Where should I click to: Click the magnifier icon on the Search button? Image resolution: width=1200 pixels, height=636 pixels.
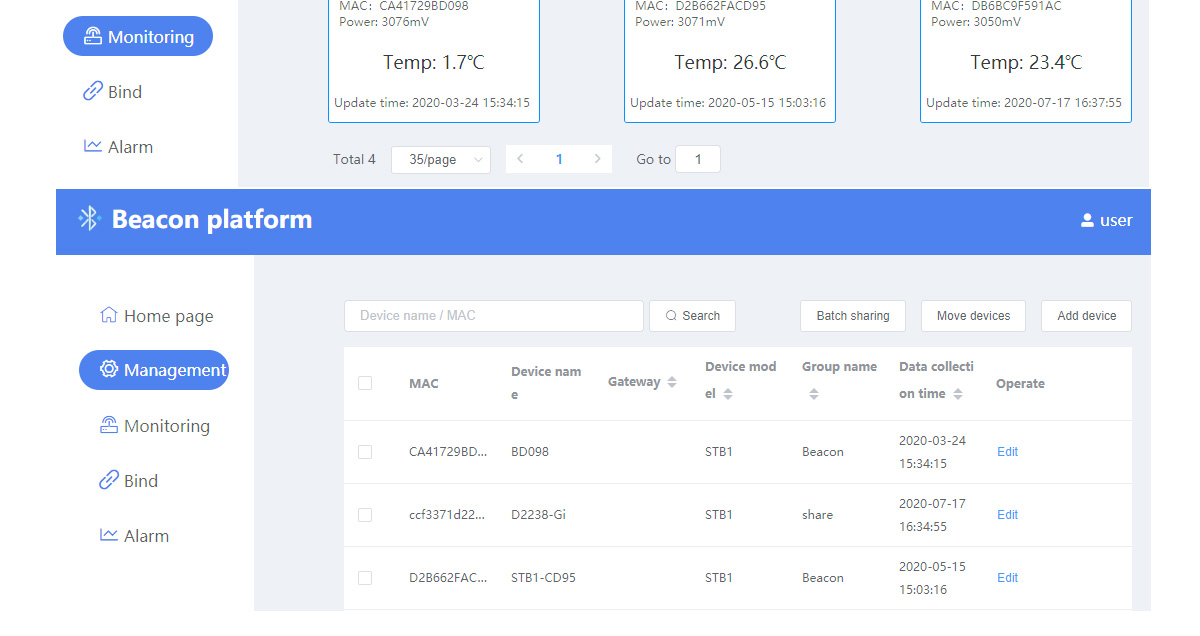[669, 315]
